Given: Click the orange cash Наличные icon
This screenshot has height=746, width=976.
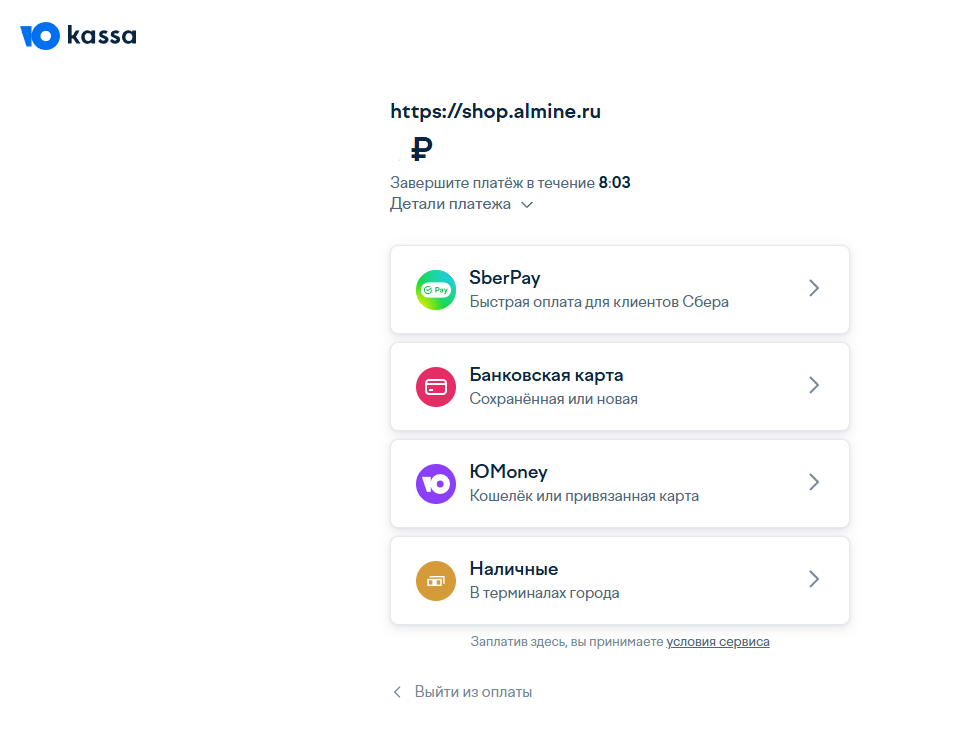Looking at the screenshot, I should click(435, 581).
